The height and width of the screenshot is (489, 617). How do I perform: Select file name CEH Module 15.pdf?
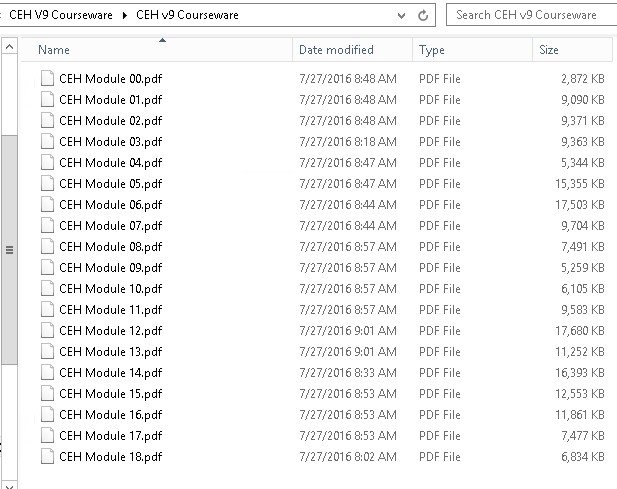[x=111, y=394]
